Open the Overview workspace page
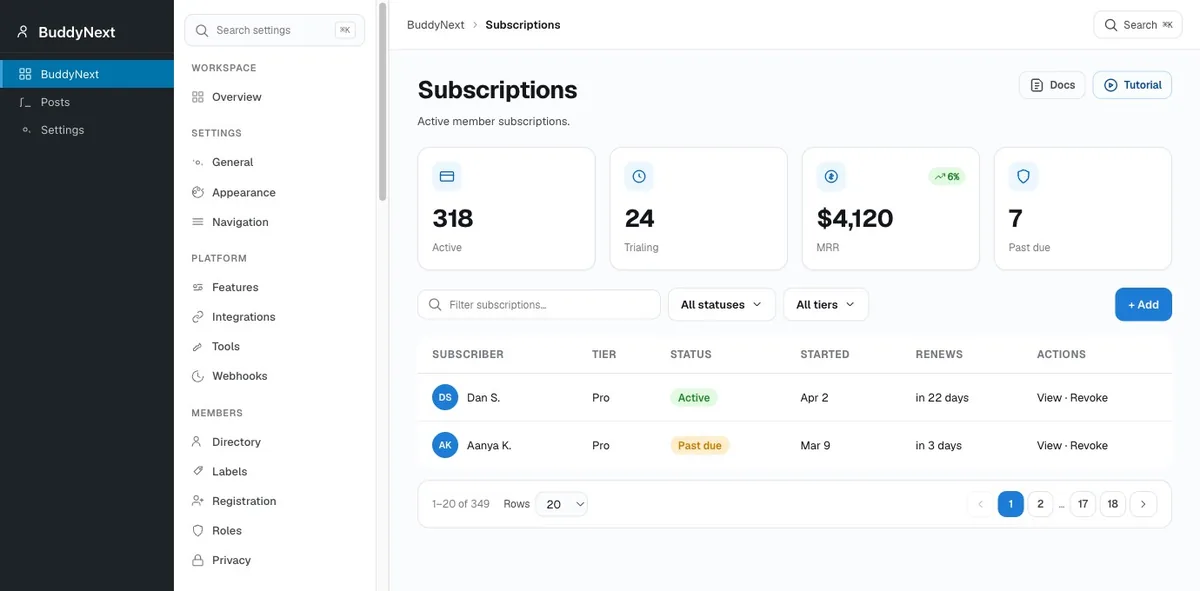 coord(236,97)
